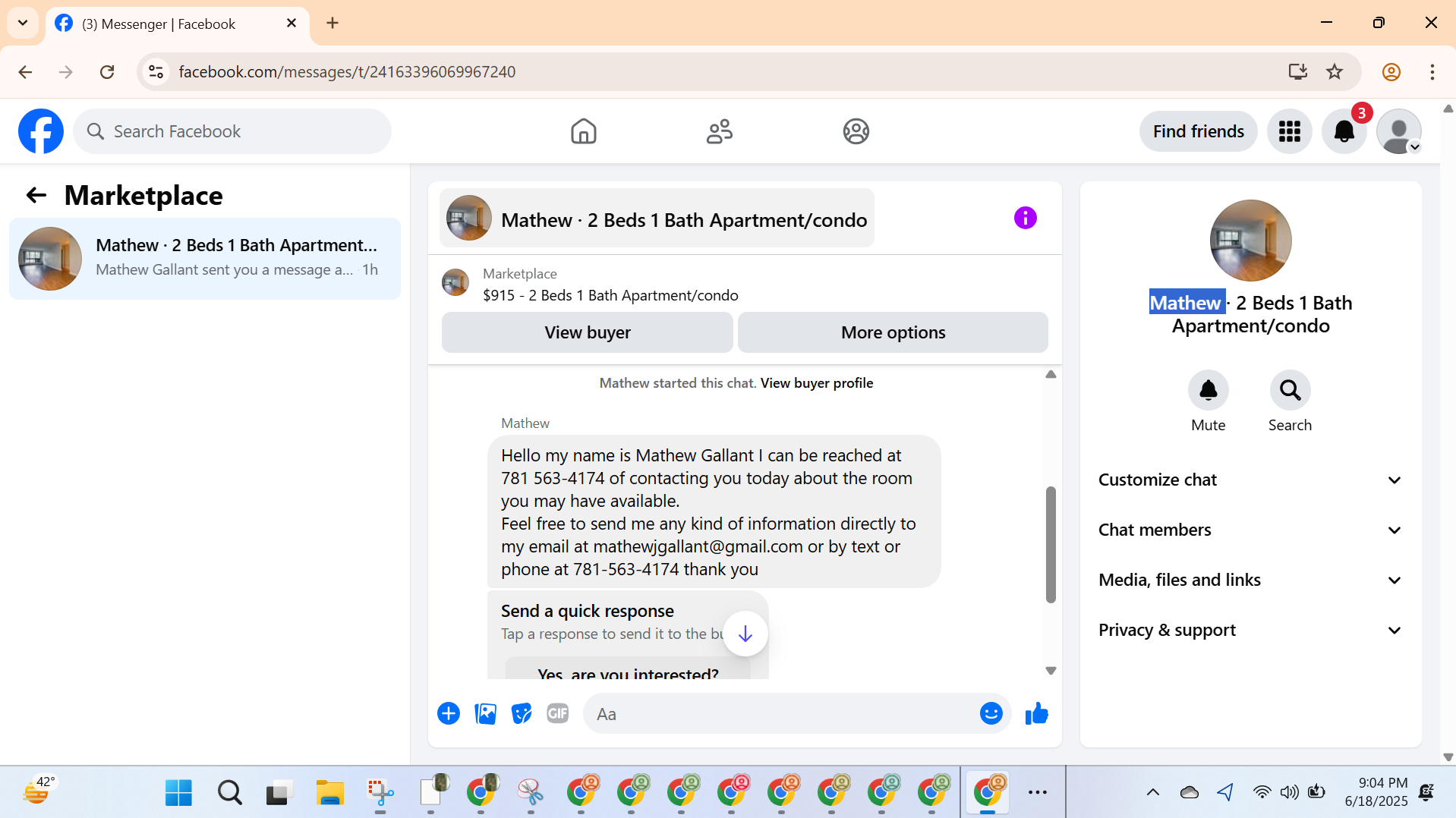The width and height of the screenshot is (1456, 818).
Task: Open the account profile avatar menu
Action: [x=1398, y=131]
